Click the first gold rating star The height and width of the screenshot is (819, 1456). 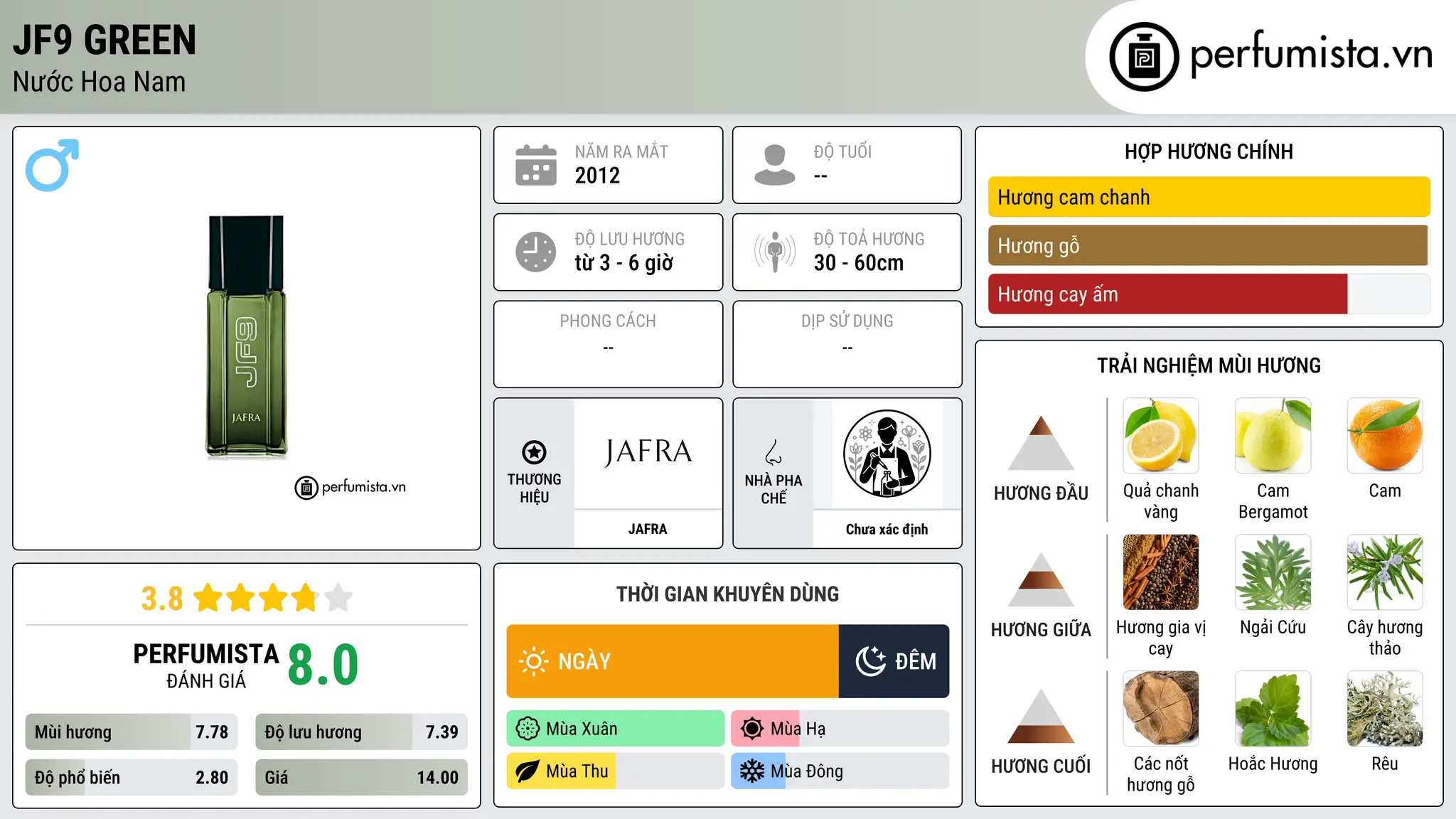tap(208, 598)
